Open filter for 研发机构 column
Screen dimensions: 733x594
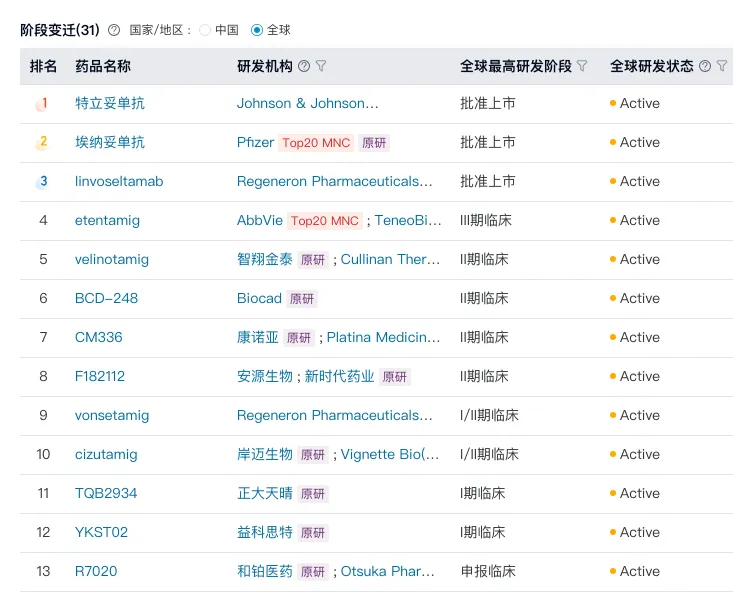[321, 66]
